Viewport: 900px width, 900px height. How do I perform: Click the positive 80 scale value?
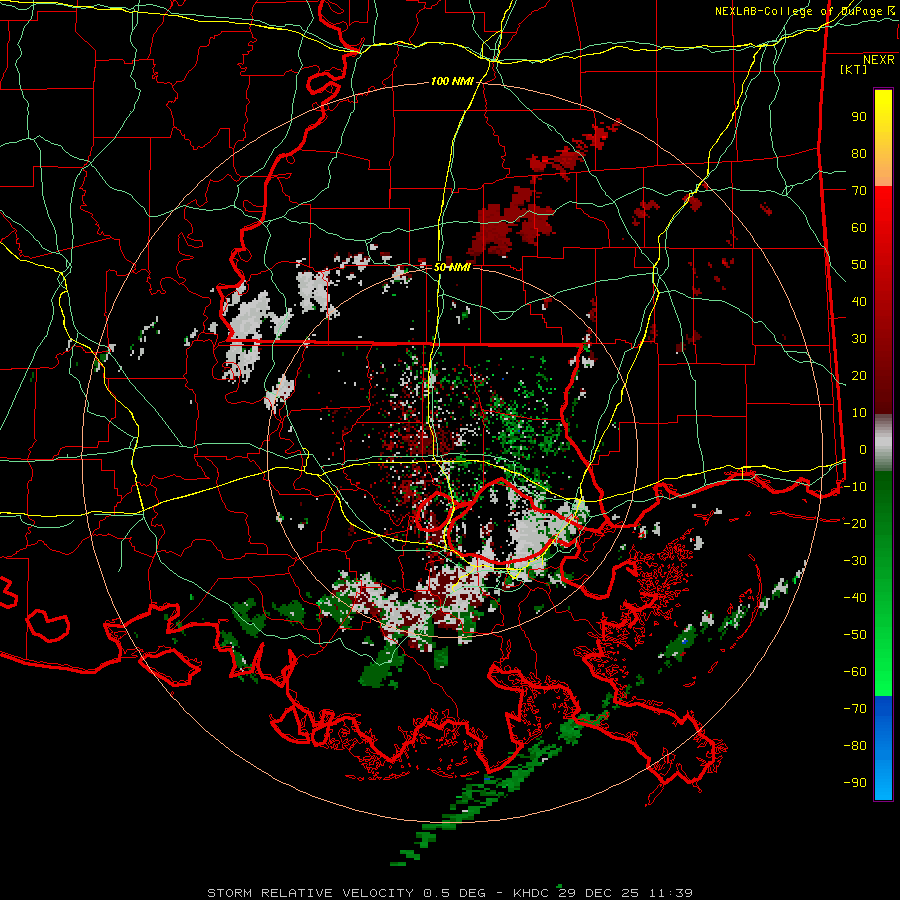click(x=859, y=154)
